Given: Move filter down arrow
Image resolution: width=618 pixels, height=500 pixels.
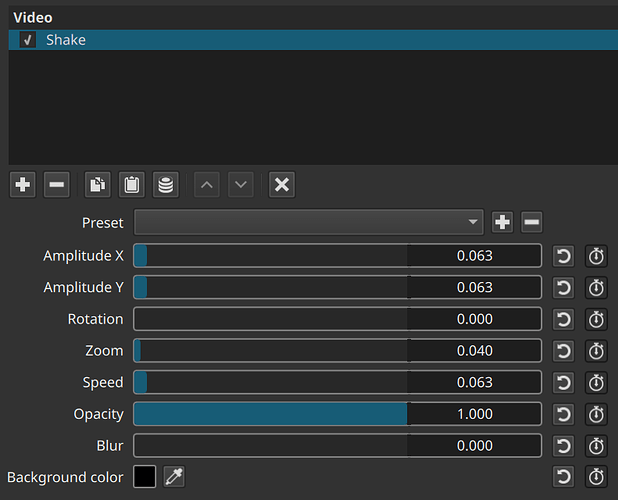Looking at the screenshot, I should pyautogui.click(x=241, y=184).
